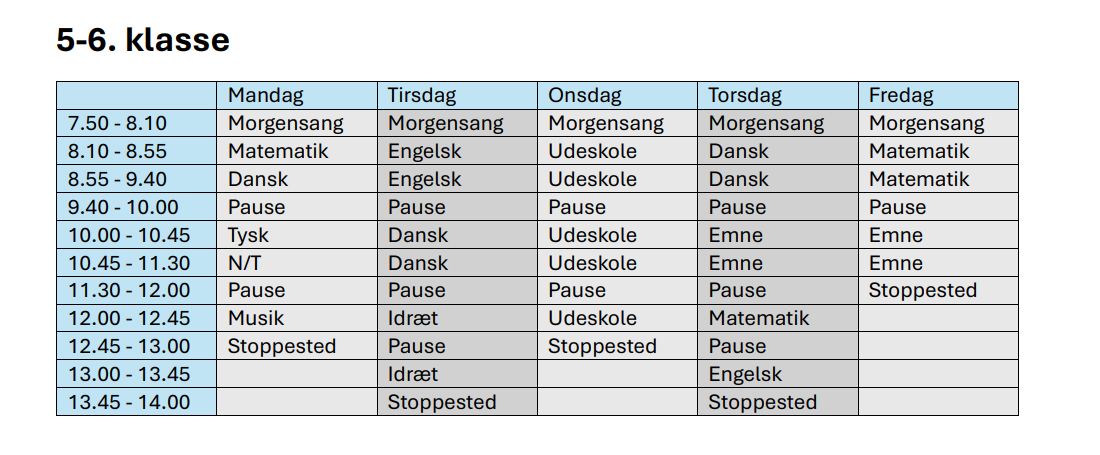Image resolution: width=1100 pixels, height=455 pixels.
Task: Select the Tirsdag column header
Action: (x=456, y=96)
